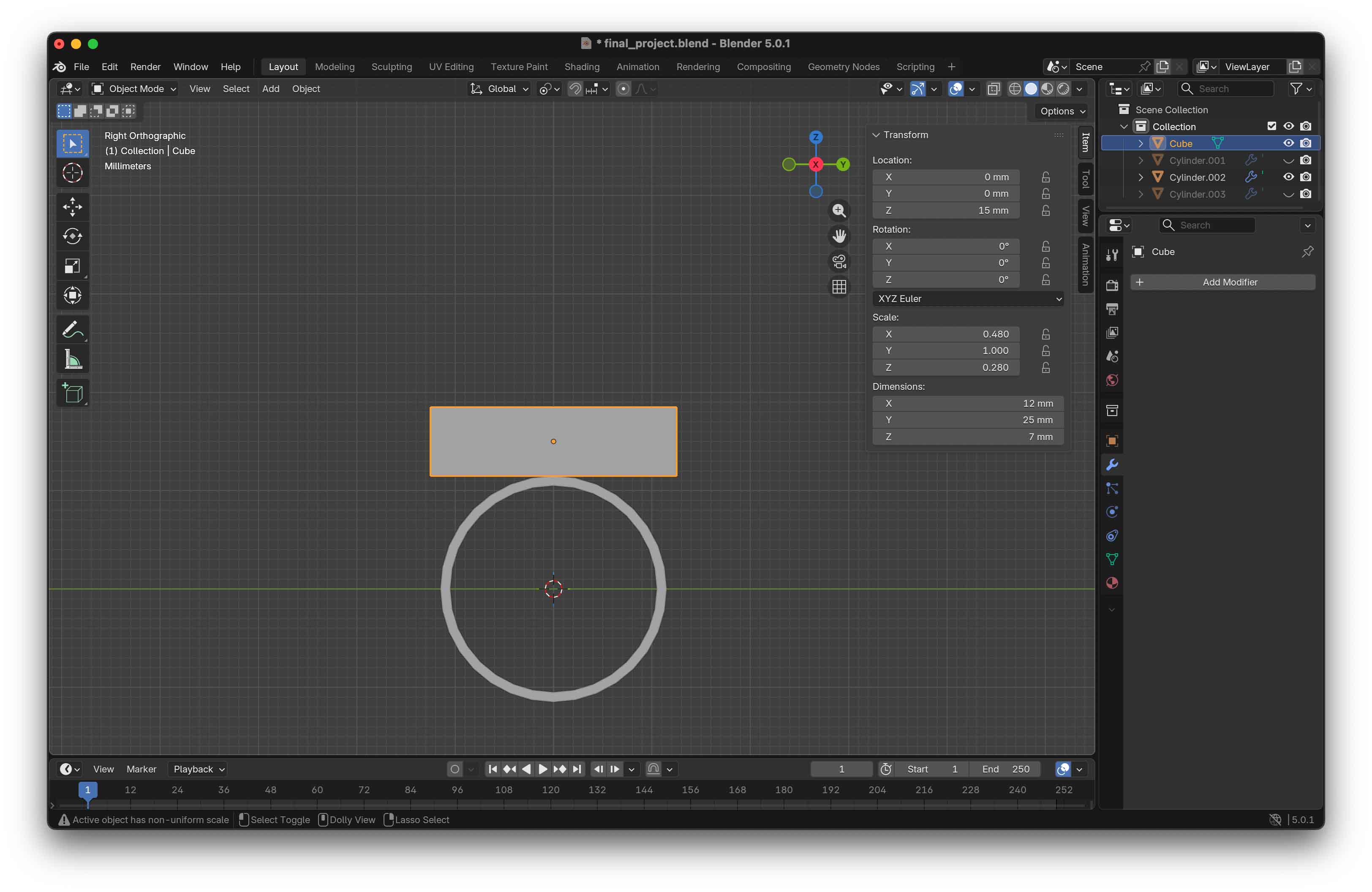Uncheck the Collection exclude checkbox
The image size is (1372, 892).
(x=1272, y=126)
